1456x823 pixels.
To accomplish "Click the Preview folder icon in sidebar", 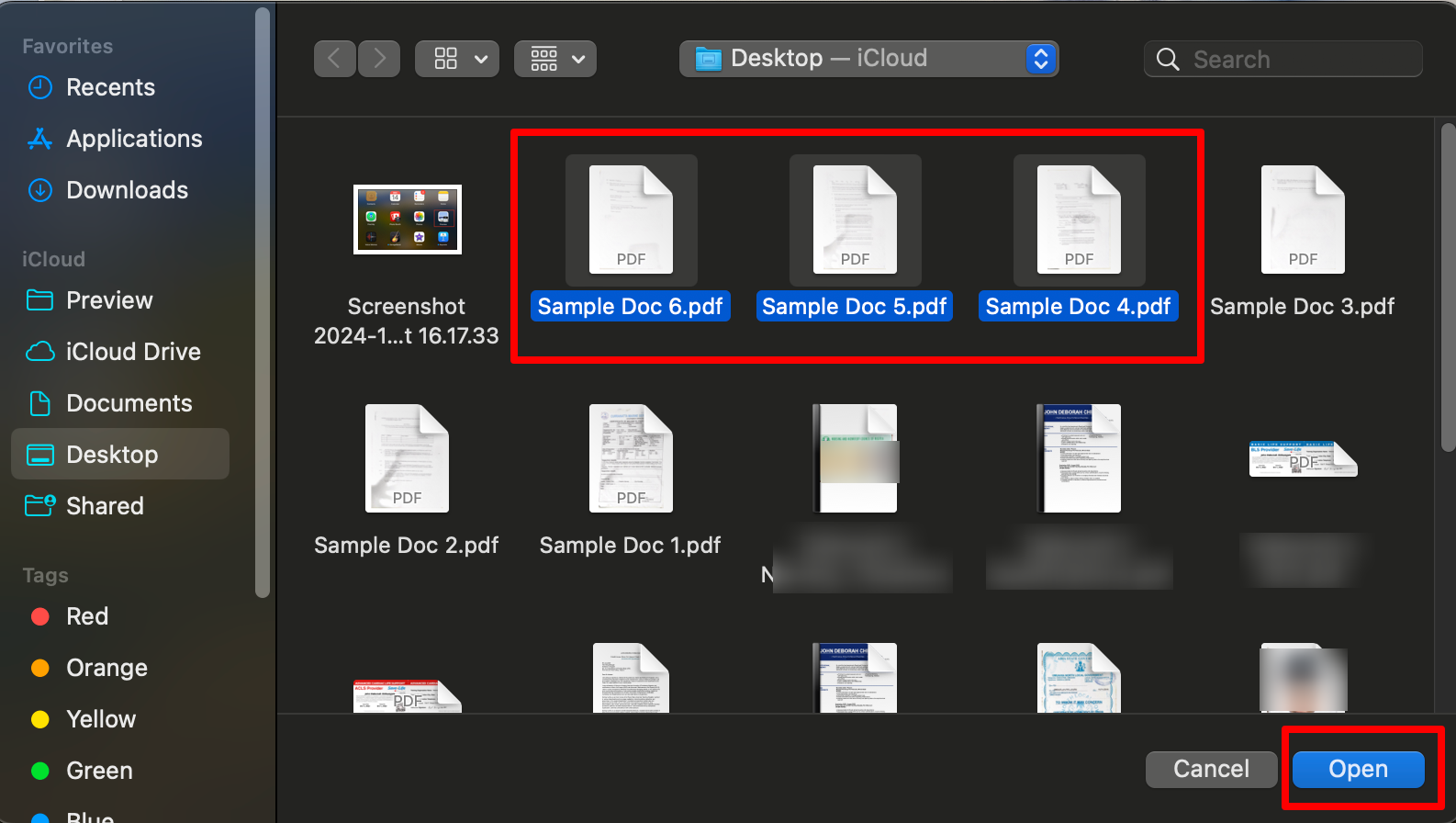I will [40, 300].
